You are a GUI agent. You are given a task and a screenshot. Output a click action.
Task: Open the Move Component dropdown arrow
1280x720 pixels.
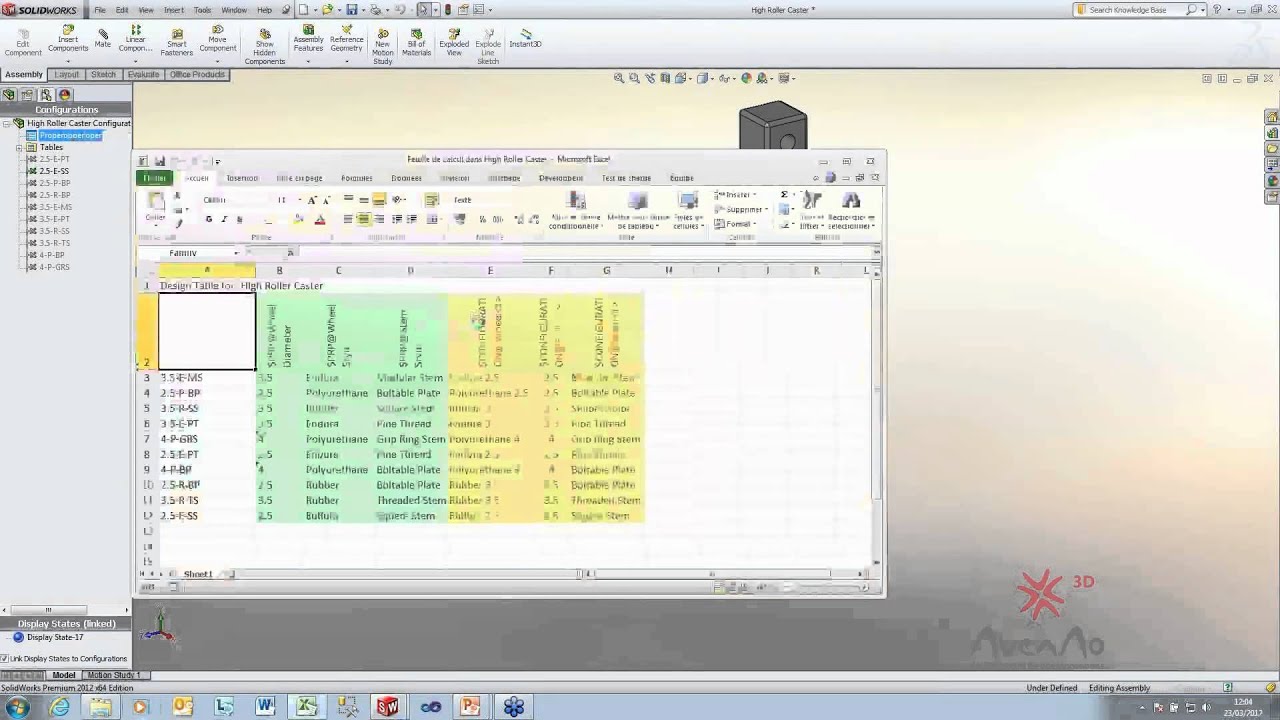218,61
